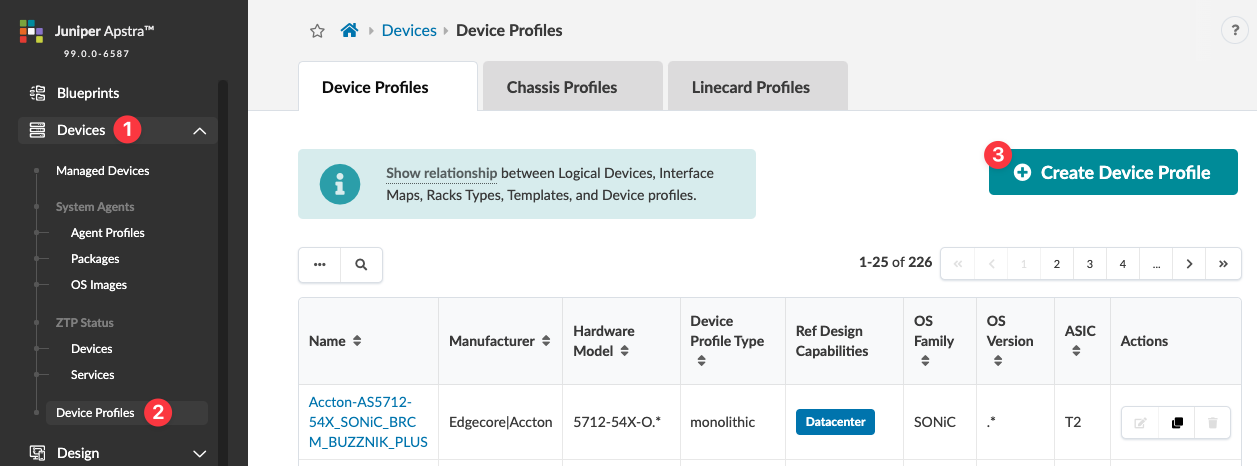
Task: Sort table by Manufacturer column arrows
Action: point(546,341)
